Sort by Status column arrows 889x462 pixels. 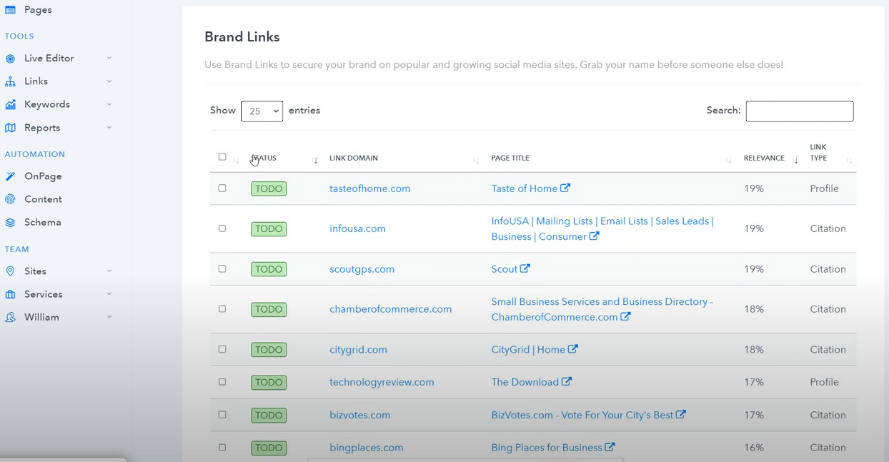click(315, 160)
